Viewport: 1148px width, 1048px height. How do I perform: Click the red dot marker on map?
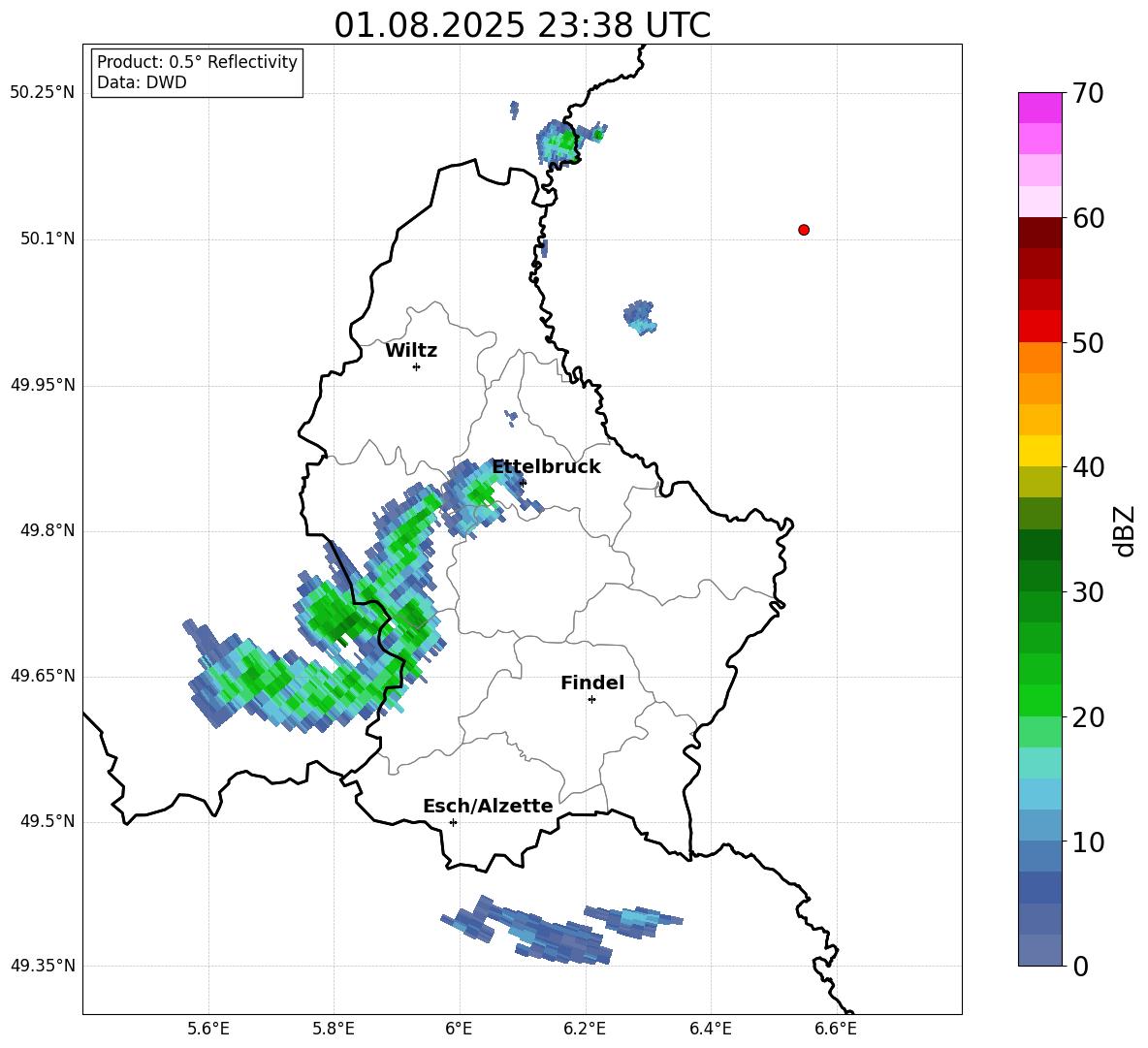(x=804, y=230)
